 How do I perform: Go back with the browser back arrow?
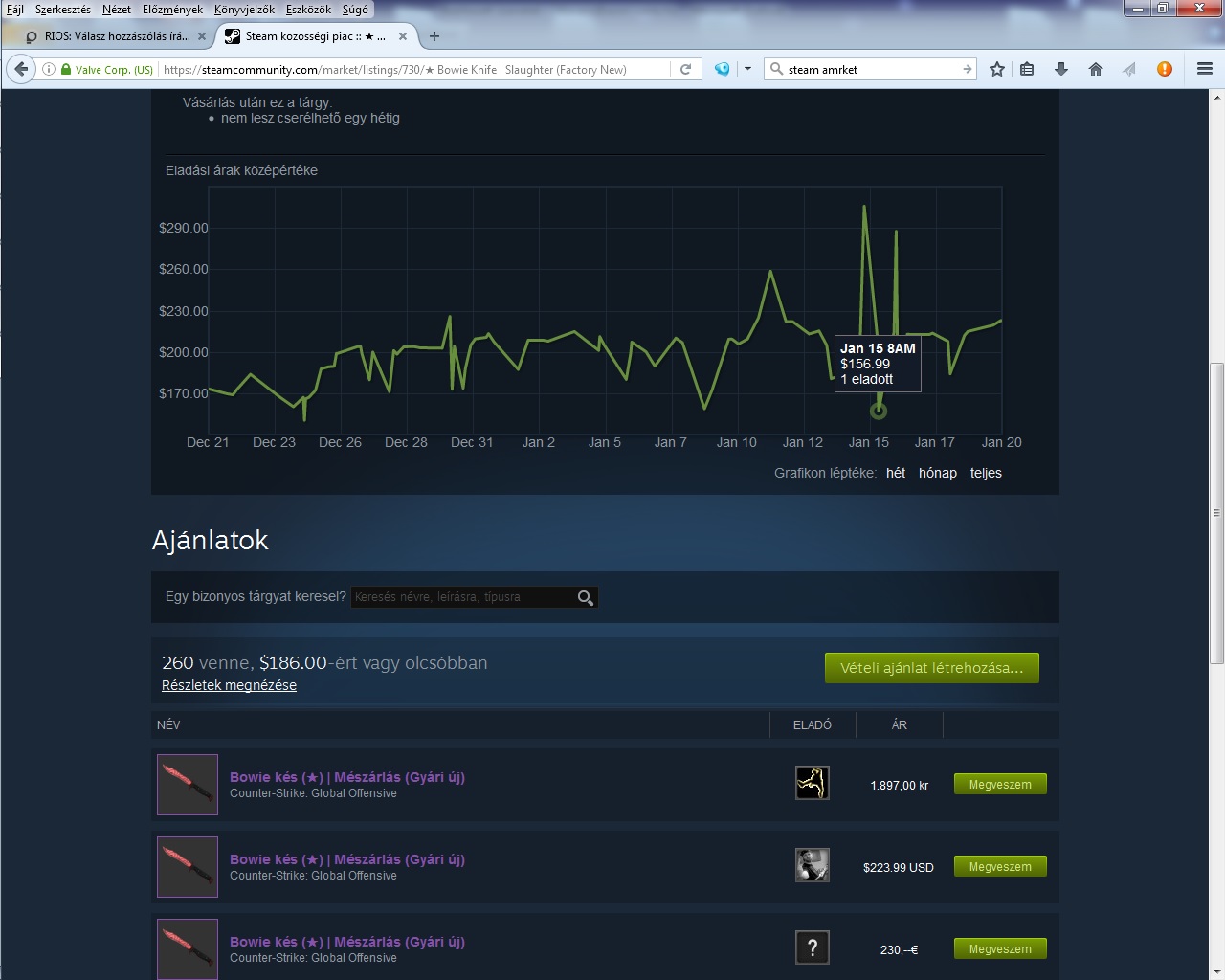21,69
